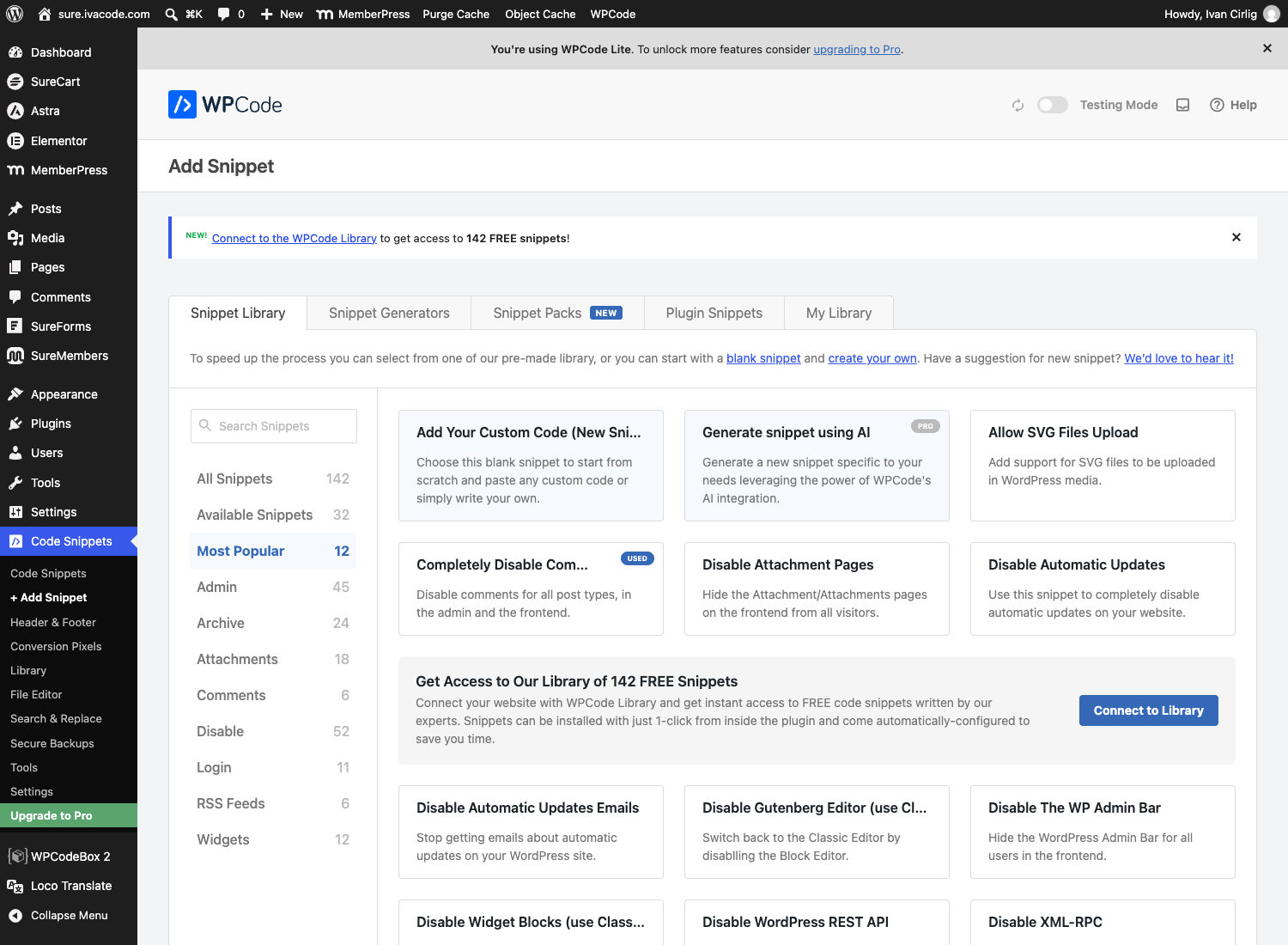Screen dimensions: 1288x945
Task: Switch to the Snippet Generators tab
Action: point(389,313)
